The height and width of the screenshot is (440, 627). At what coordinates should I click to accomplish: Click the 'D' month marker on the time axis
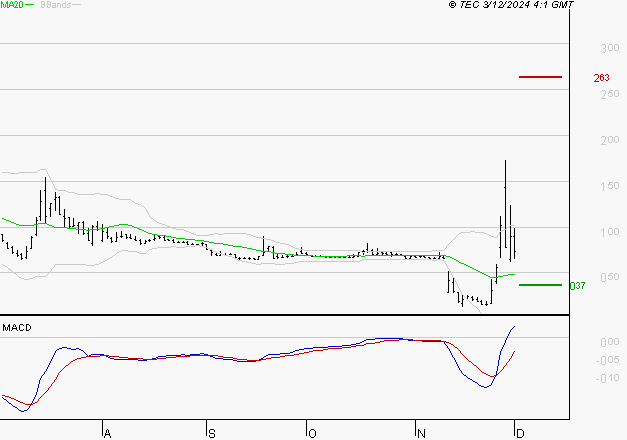point(516,433)
